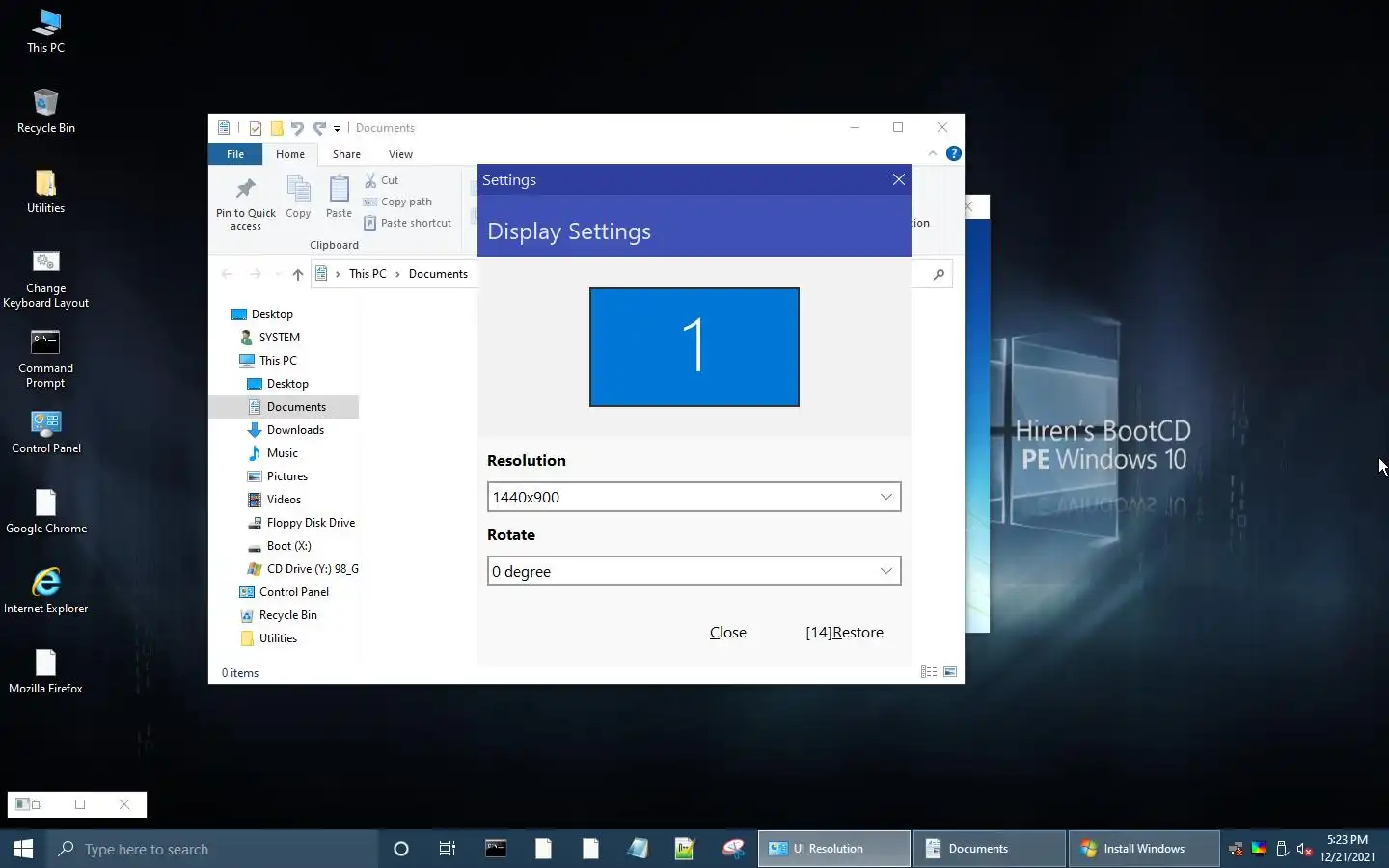Click the New folder quick access icon

click(277, 128)
